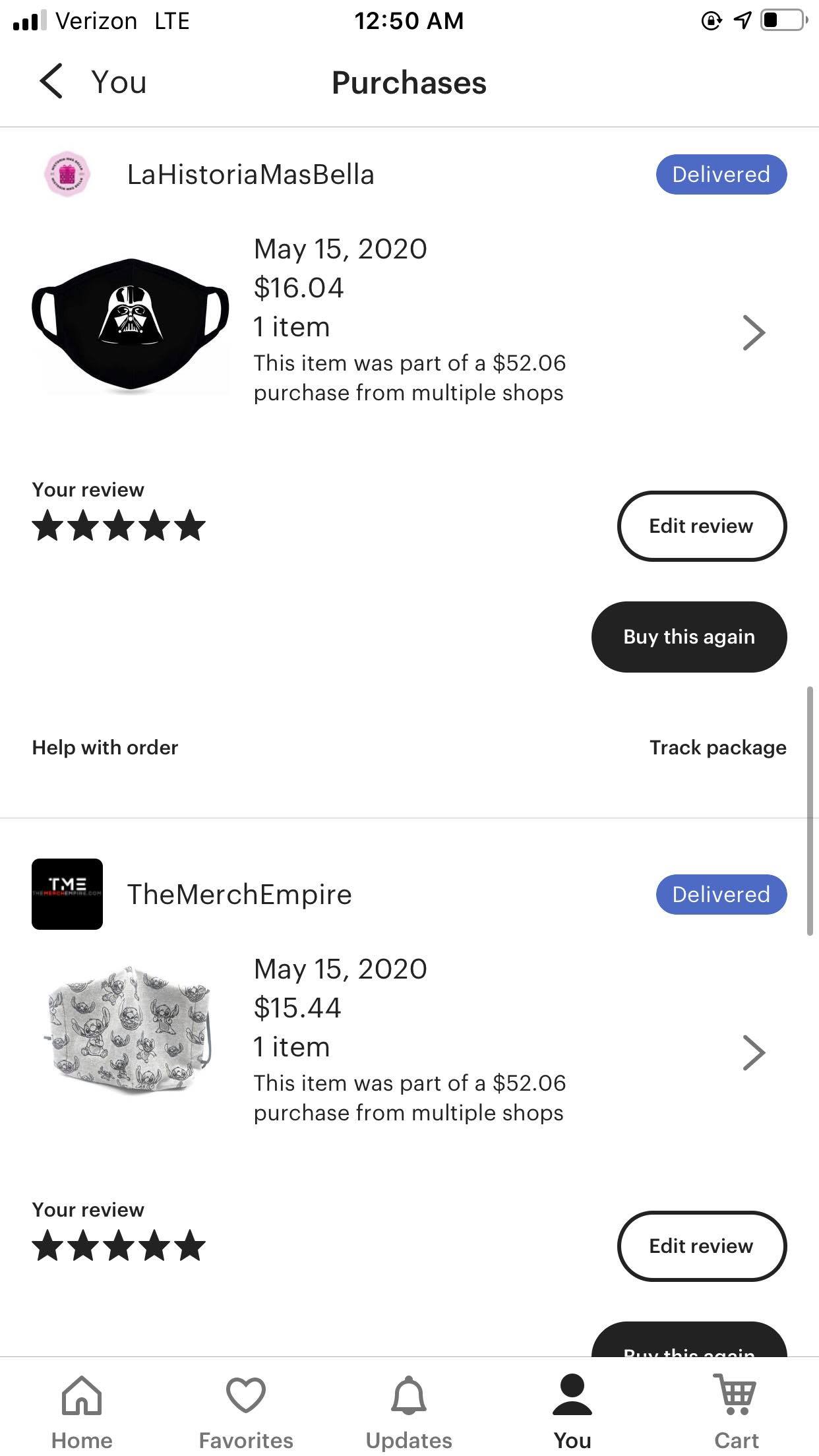Open LaHistoriaMasBella shop avatar icon
Image resolution: width=819 pixels, height=1456 pixels.
(x=67, y=175)
